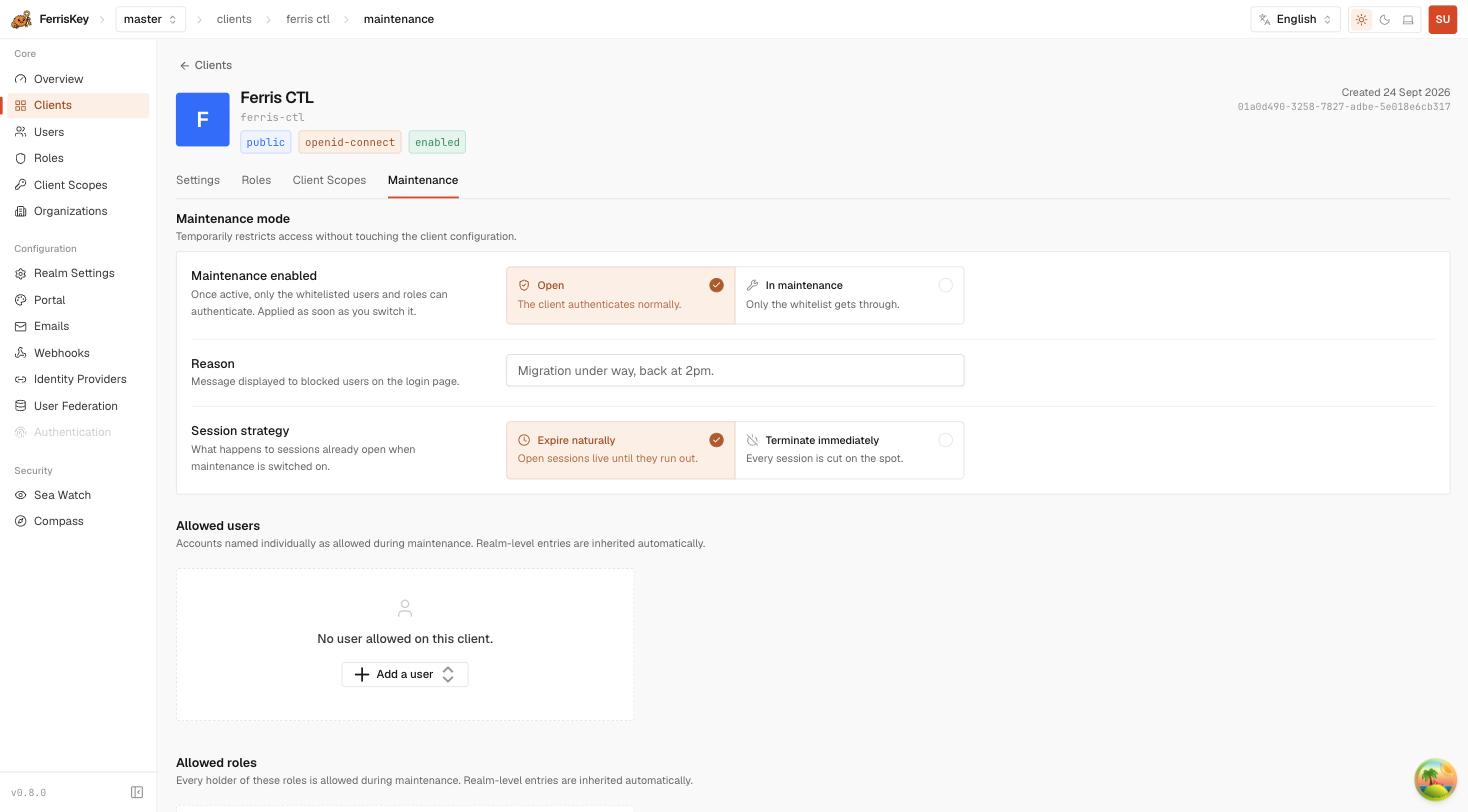Focus the Reason message input field

coord(735,370)
